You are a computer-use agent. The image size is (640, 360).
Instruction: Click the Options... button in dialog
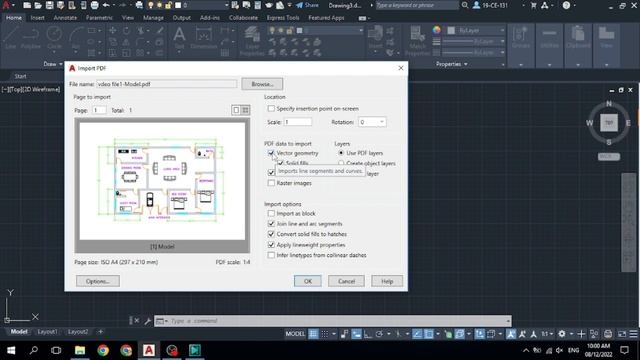[x=98, y=281]
